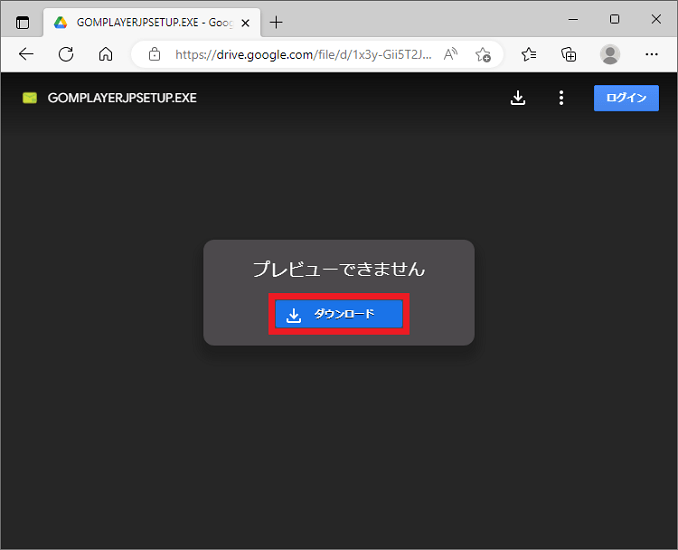Viewport: 678px width, 550px height.
Task: Select the GOMPLAYERJPSETUP.EXE browser tab
Action: click(151, 22)
